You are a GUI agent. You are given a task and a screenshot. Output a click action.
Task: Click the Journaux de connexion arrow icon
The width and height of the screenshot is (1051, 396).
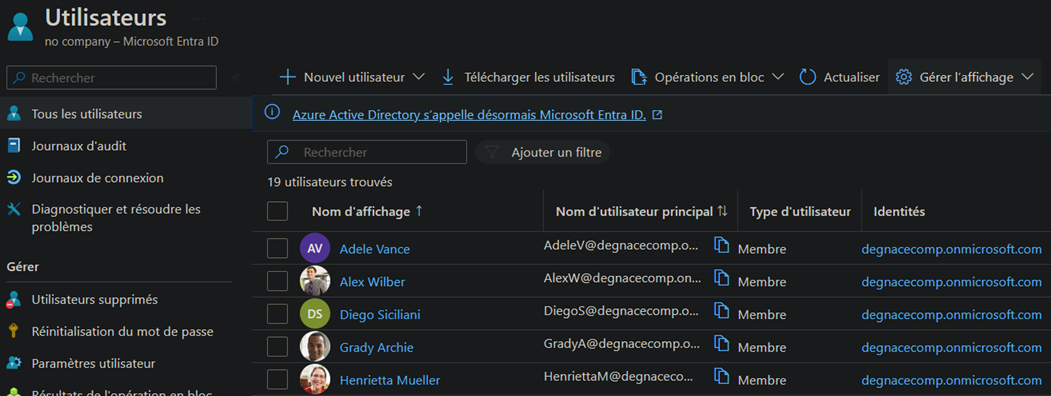(14, 178)
